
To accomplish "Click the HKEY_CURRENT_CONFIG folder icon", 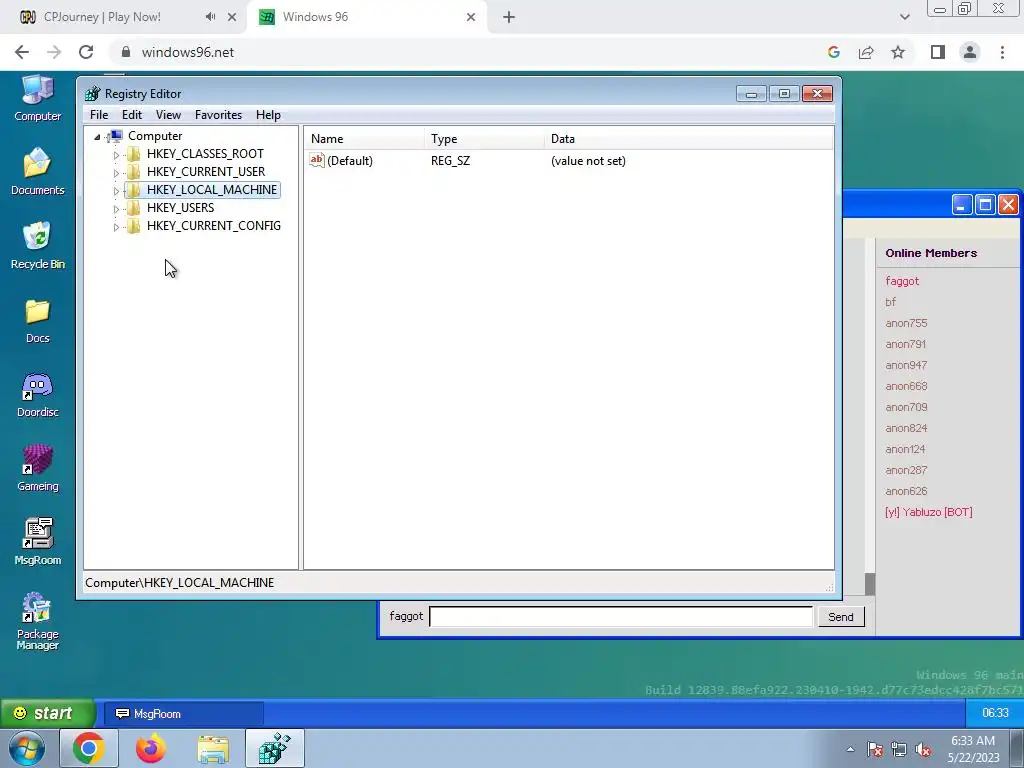I will (133, 226).
